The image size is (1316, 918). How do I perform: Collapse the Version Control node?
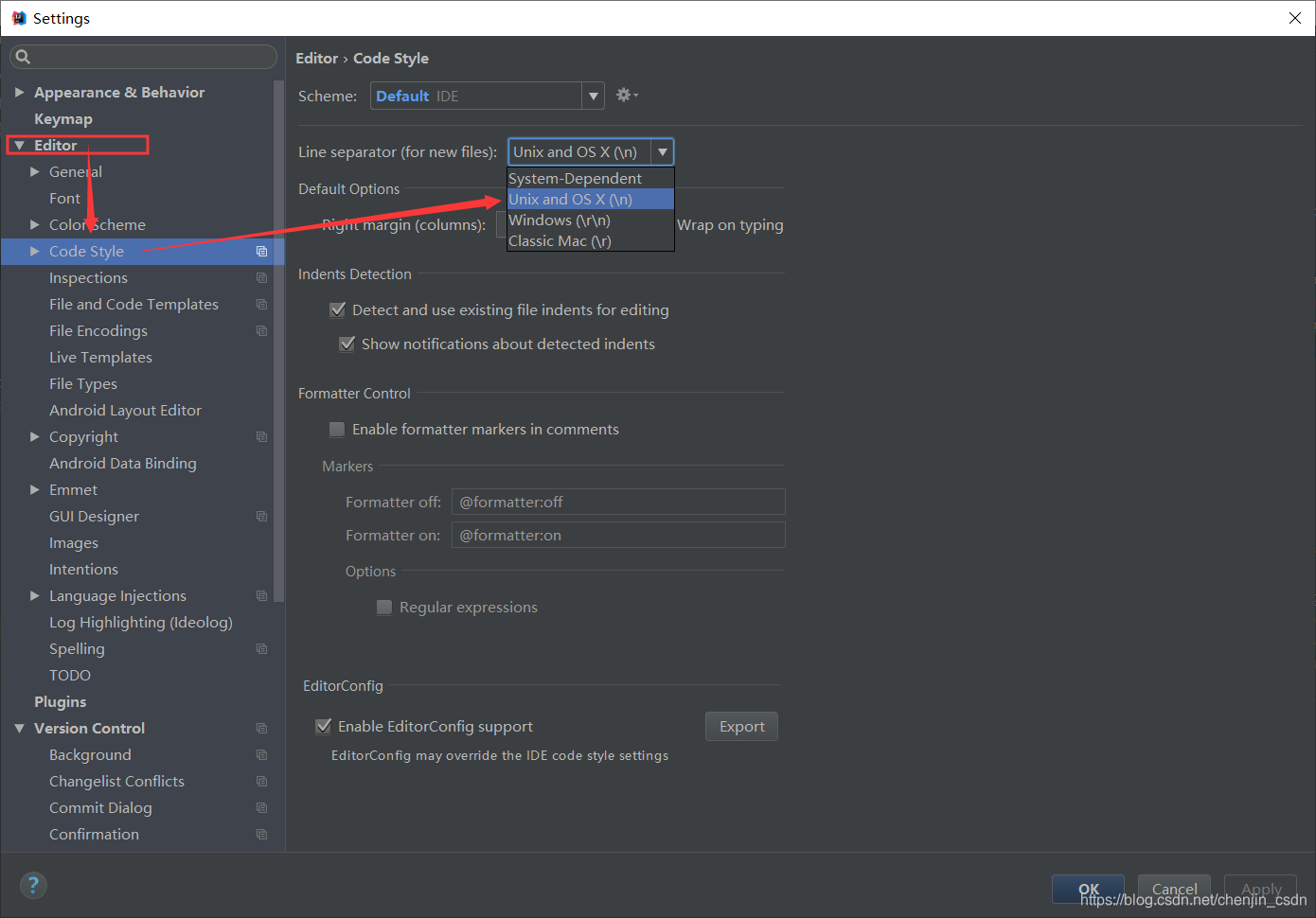(19, 728)
